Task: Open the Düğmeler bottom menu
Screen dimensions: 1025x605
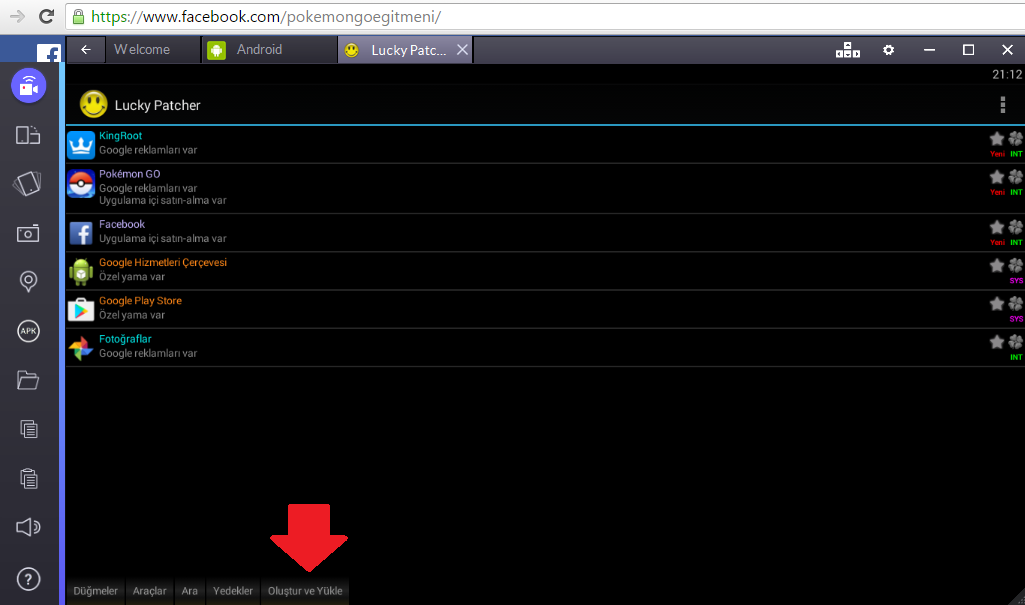Action: click(95, 591)
